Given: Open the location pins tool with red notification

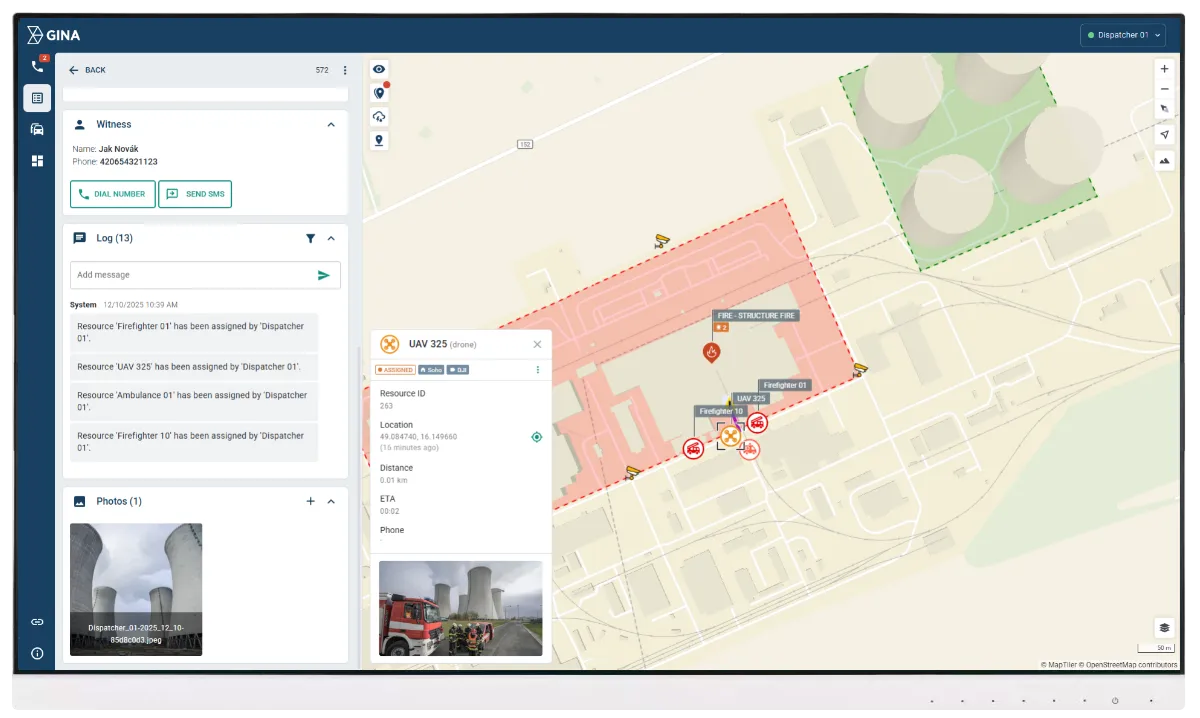Looking at the screenshot, I should (x=378, y=93).
